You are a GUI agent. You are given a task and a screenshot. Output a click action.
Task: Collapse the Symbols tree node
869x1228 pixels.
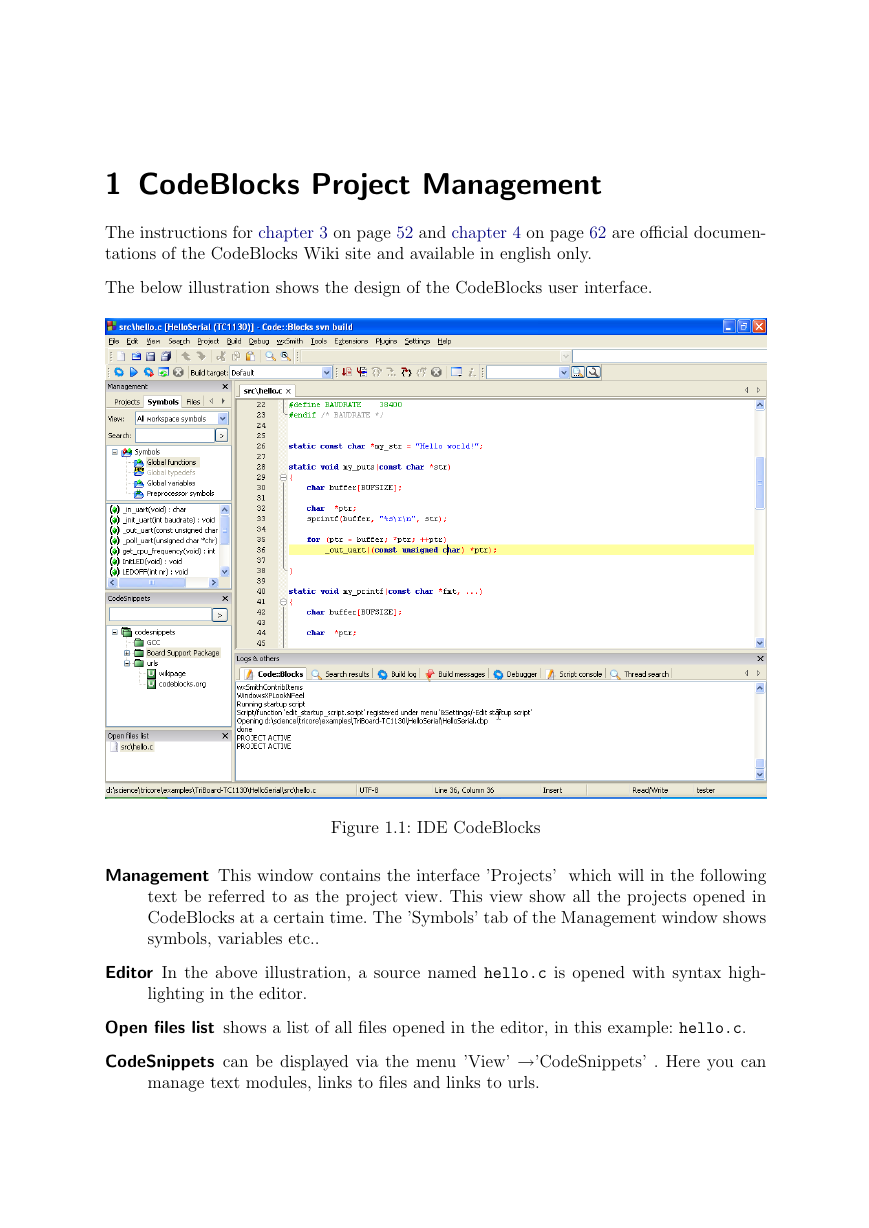115,452
